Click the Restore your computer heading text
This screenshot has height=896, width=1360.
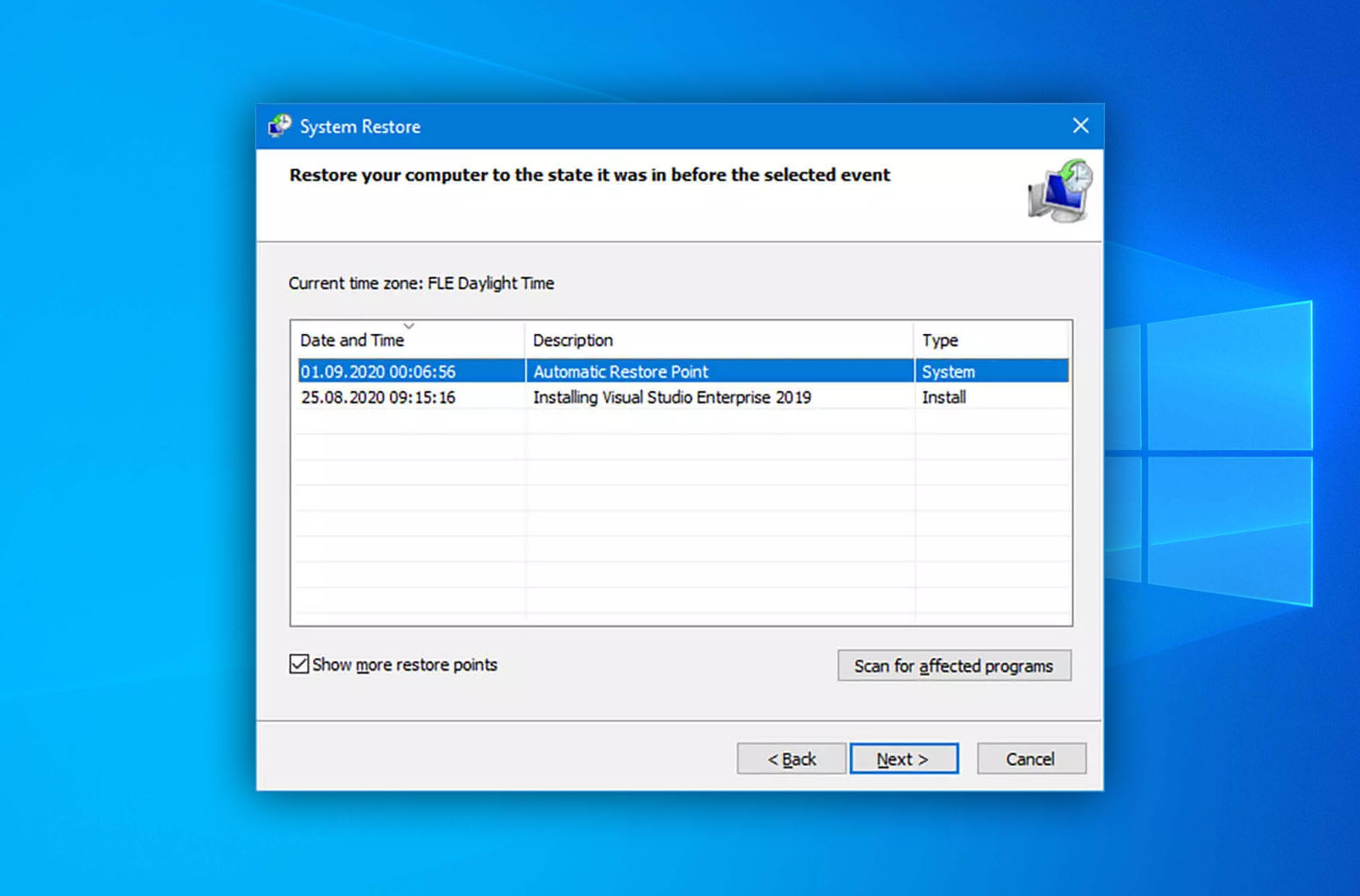[x=590, y=175]
